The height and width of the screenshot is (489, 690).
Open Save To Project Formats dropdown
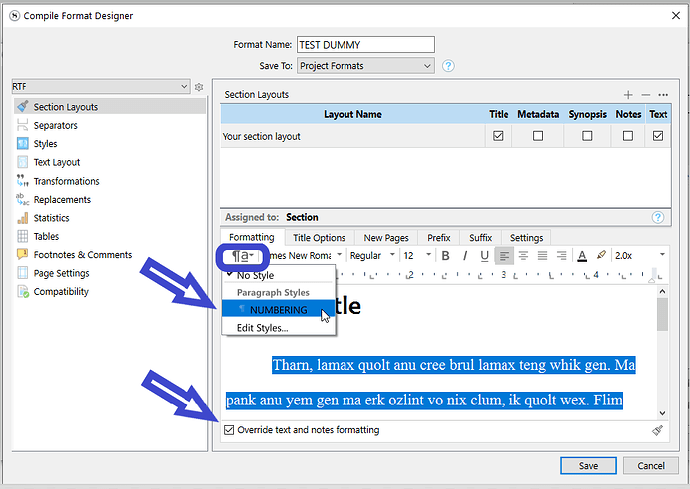point(366,66)
